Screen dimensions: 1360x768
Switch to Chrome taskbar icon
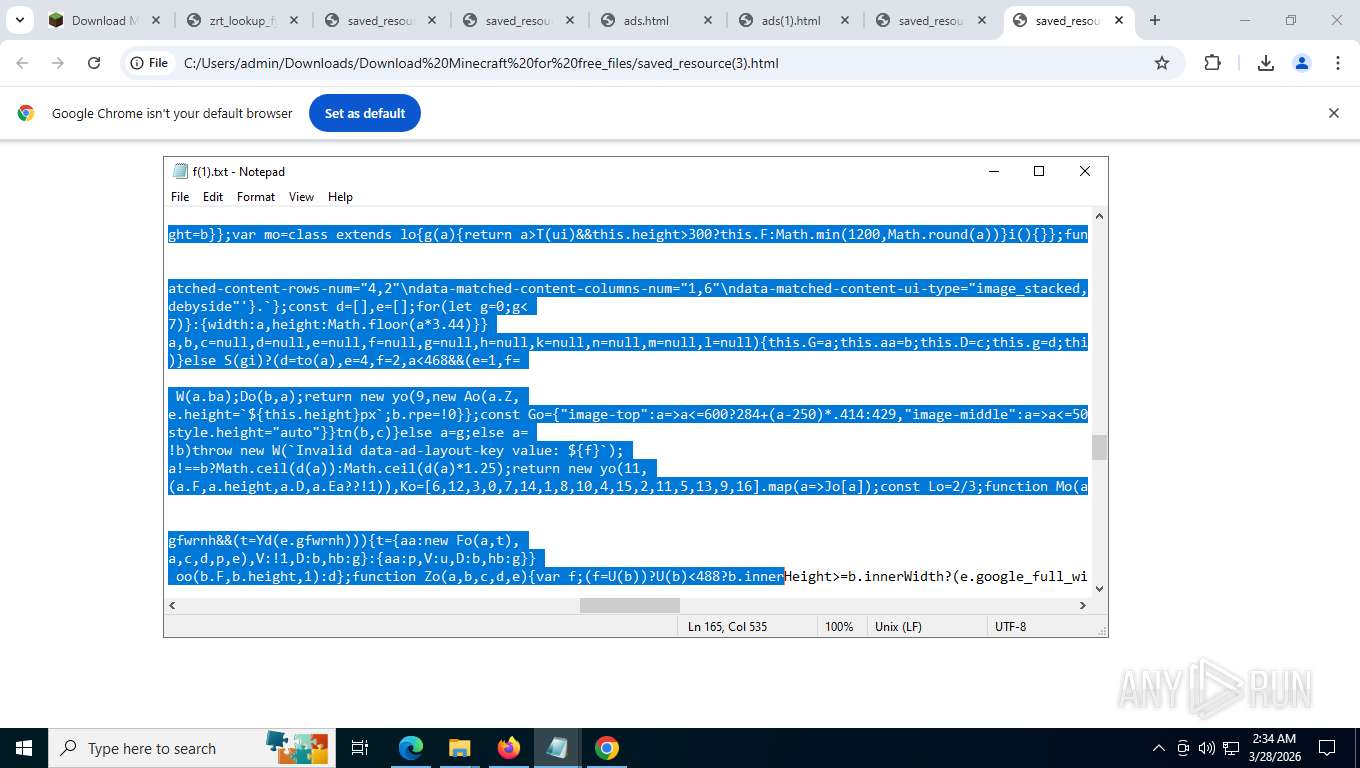coord(606,748)
